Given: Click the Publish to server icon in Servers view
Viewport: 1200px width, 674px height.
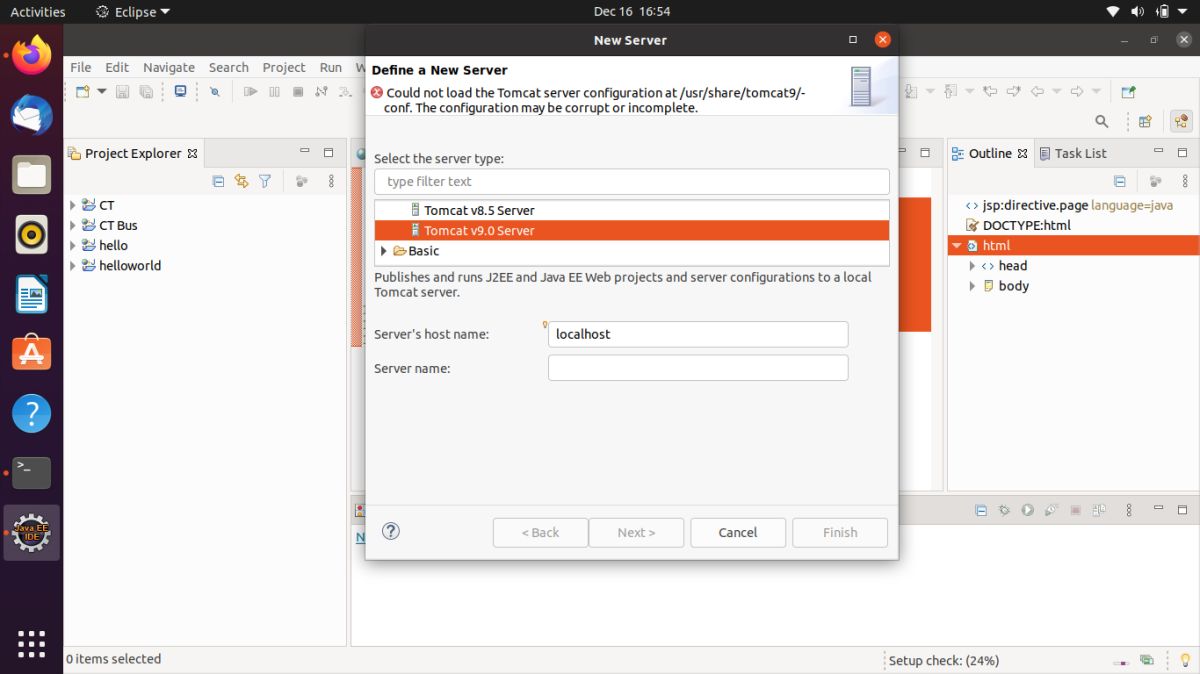Looking at the screenshot, I should point(1099,510).
